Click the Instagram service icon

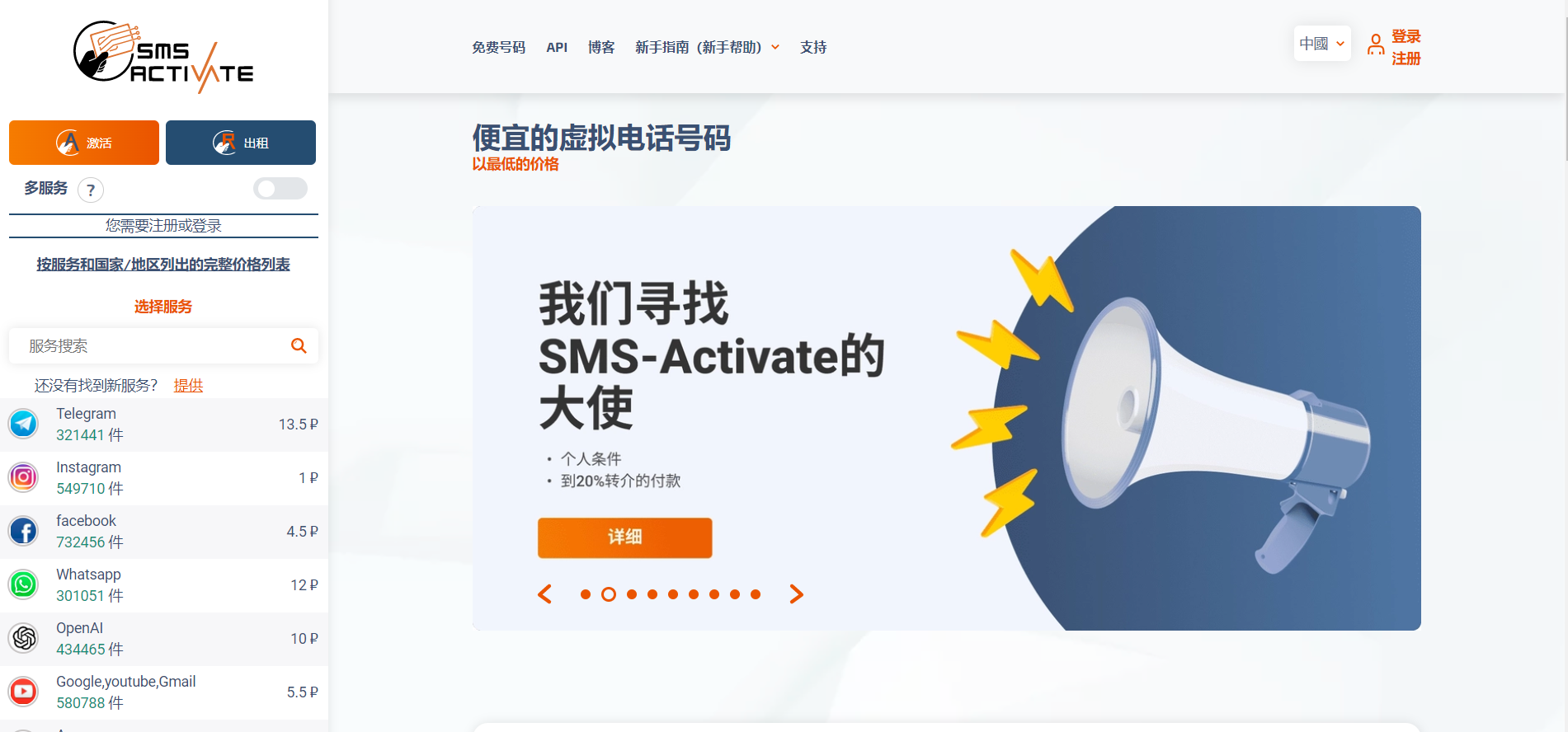tap(23, 478)
